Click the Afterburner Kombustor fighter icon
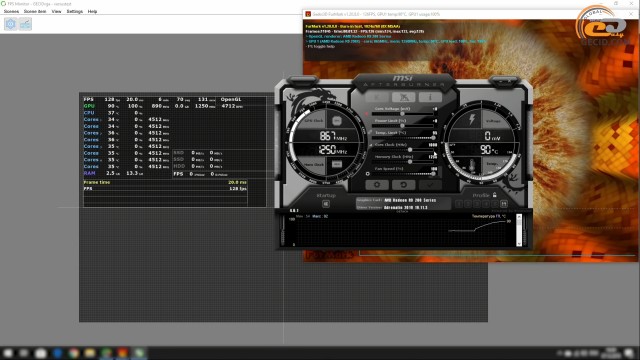The image size is (640, 360). pyautogui.click(x=403, y=97)
